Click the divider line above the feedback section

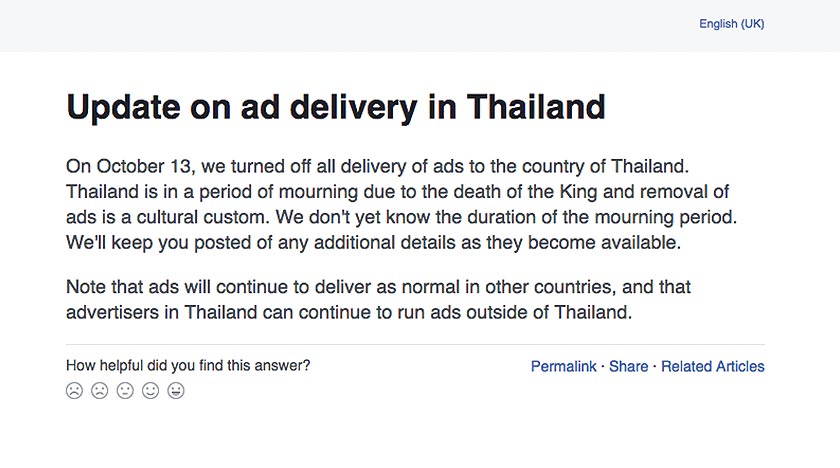415,345
